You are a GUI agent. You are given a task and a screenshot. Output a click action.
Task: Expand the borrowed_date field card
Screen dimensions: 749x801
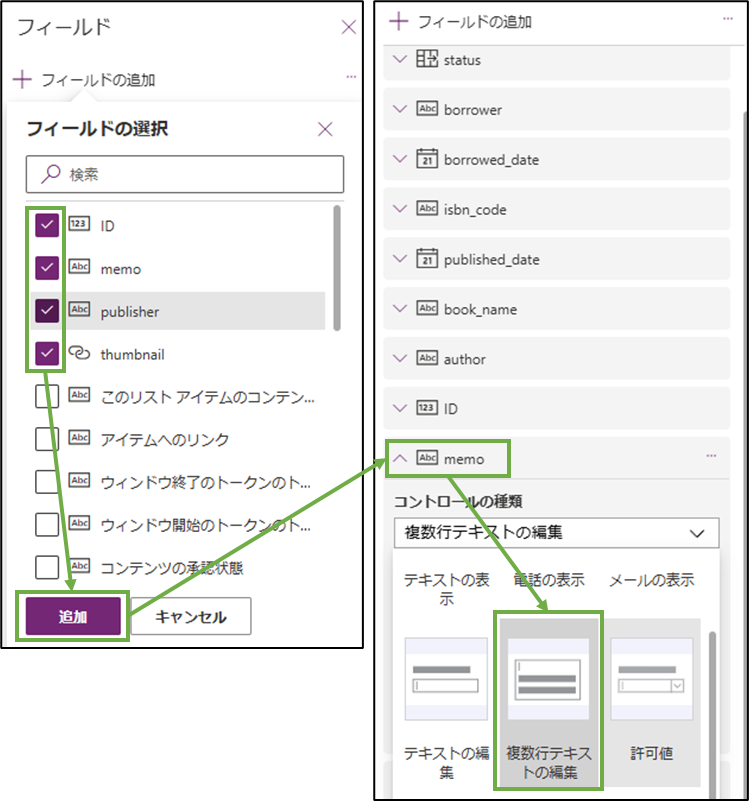pos(400,159)
